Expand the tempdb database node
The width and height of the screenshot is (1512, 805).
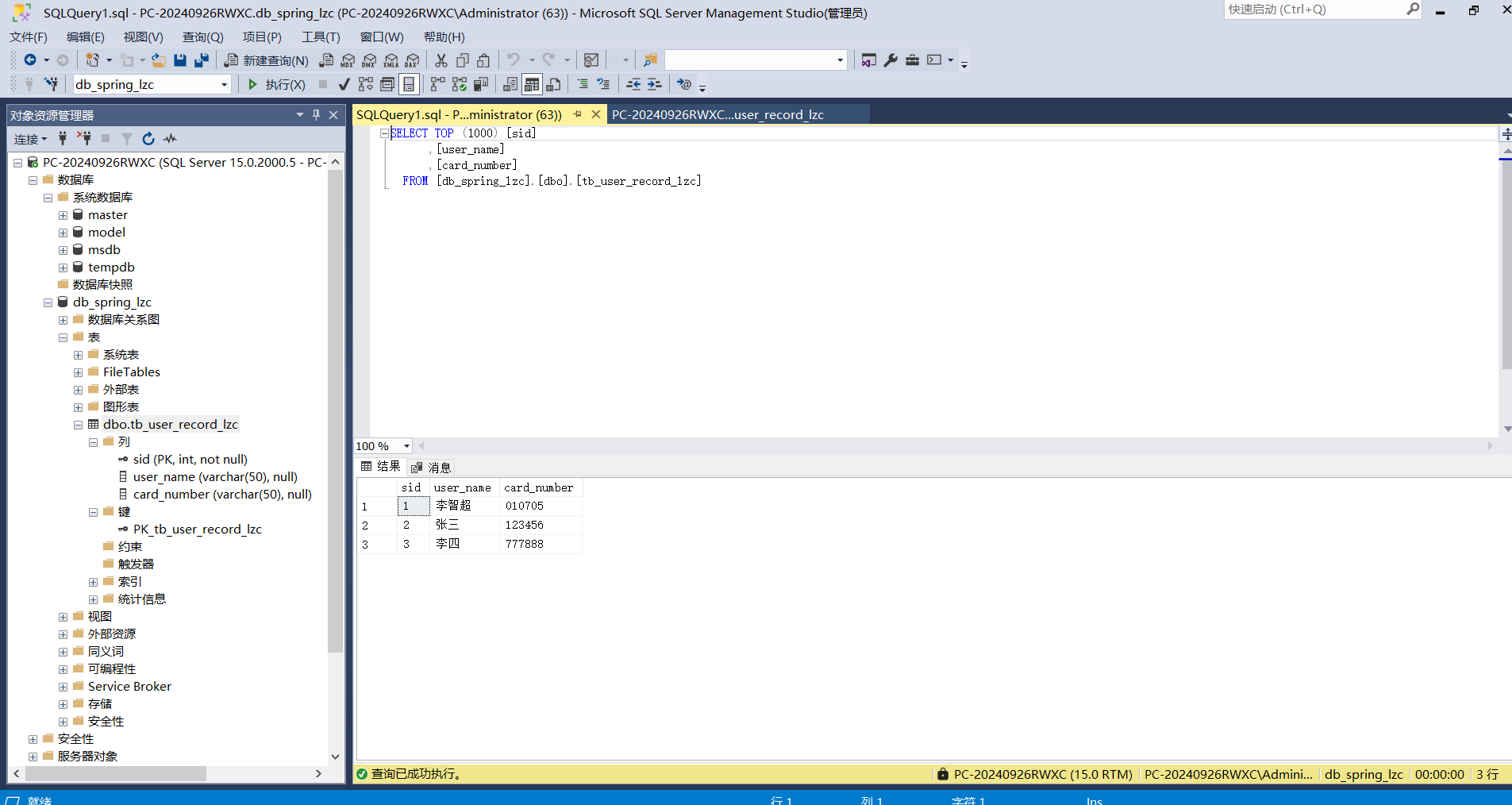coord(63,268)
